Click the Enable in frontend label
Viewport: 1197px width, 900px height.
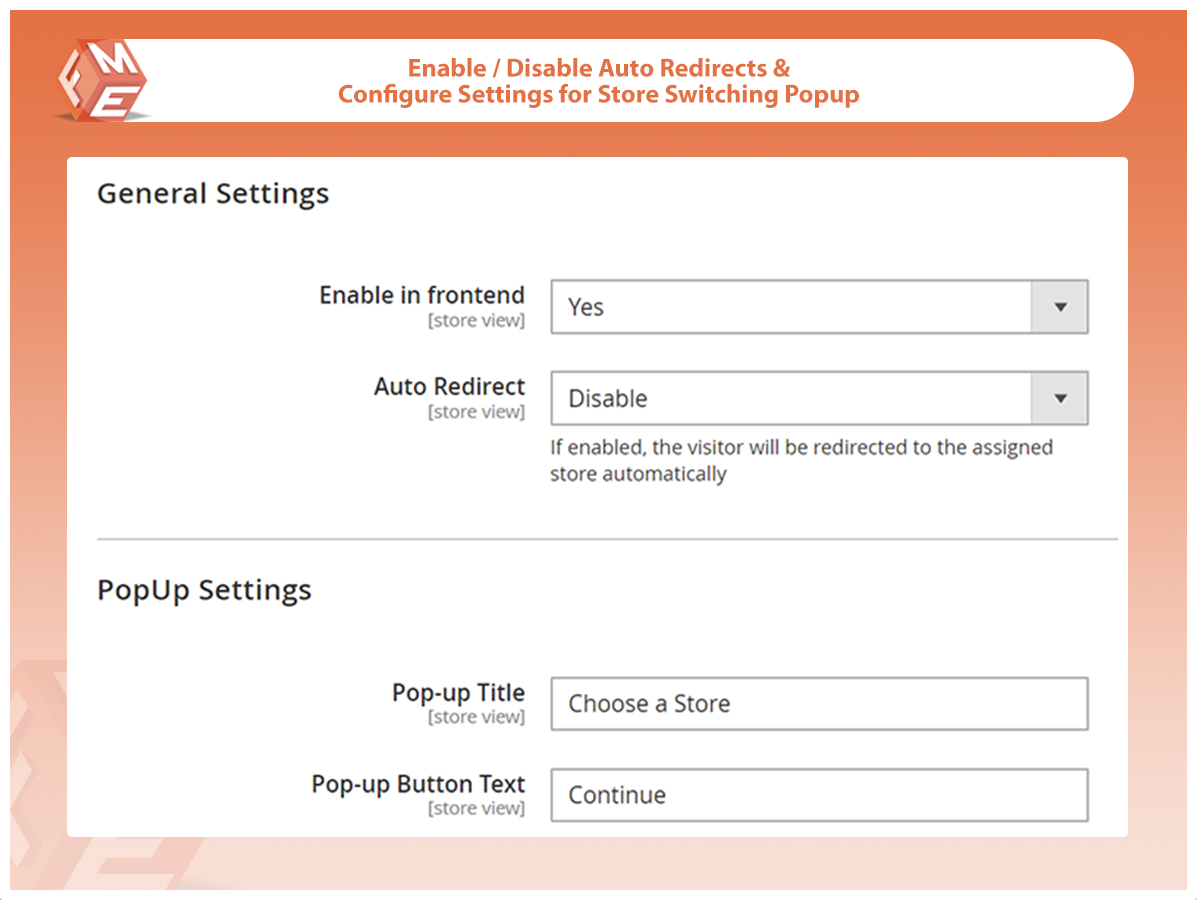coord(421,295)
